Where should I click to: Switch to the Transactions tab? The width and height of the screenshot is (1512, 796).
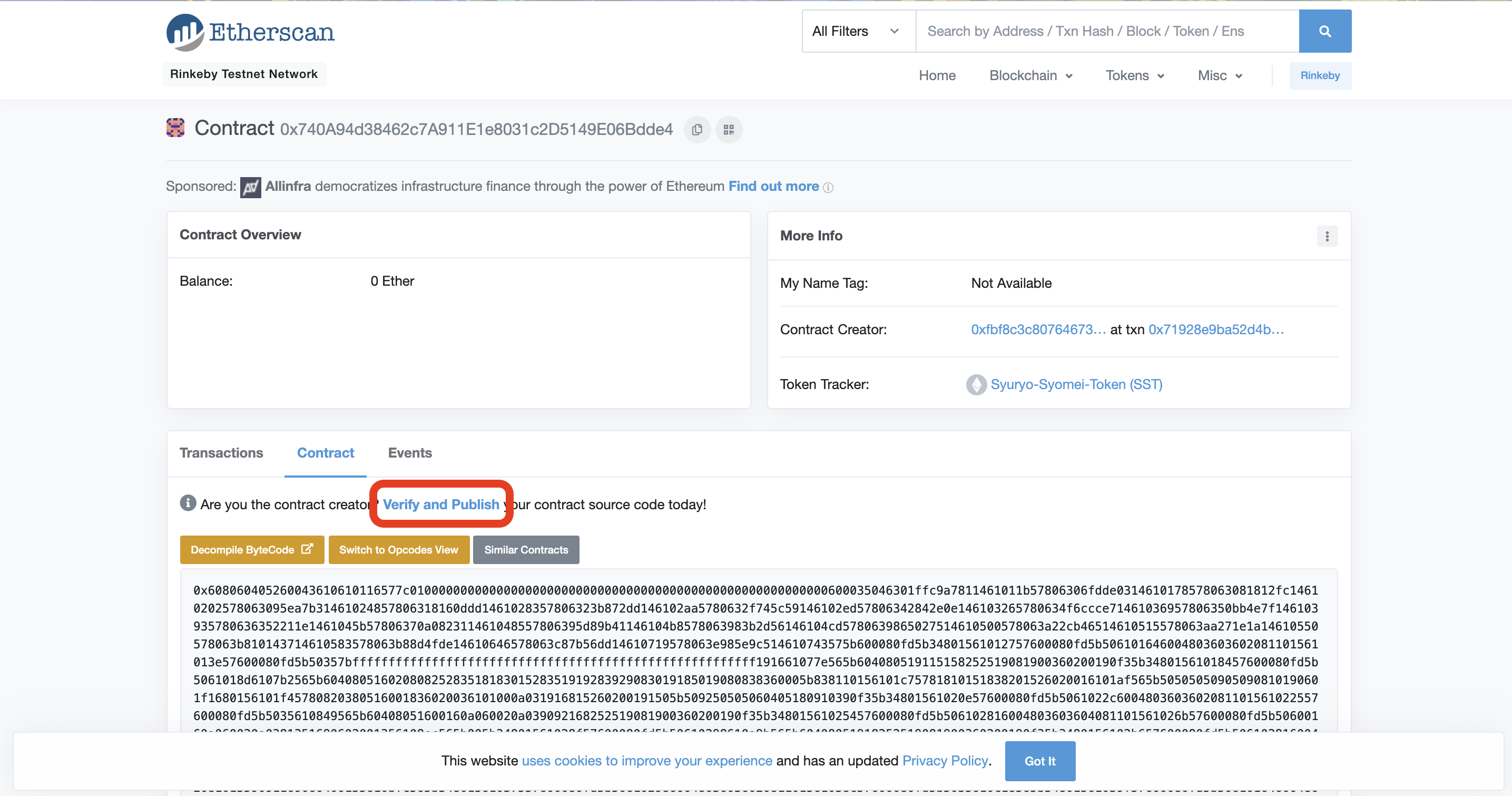221,452
